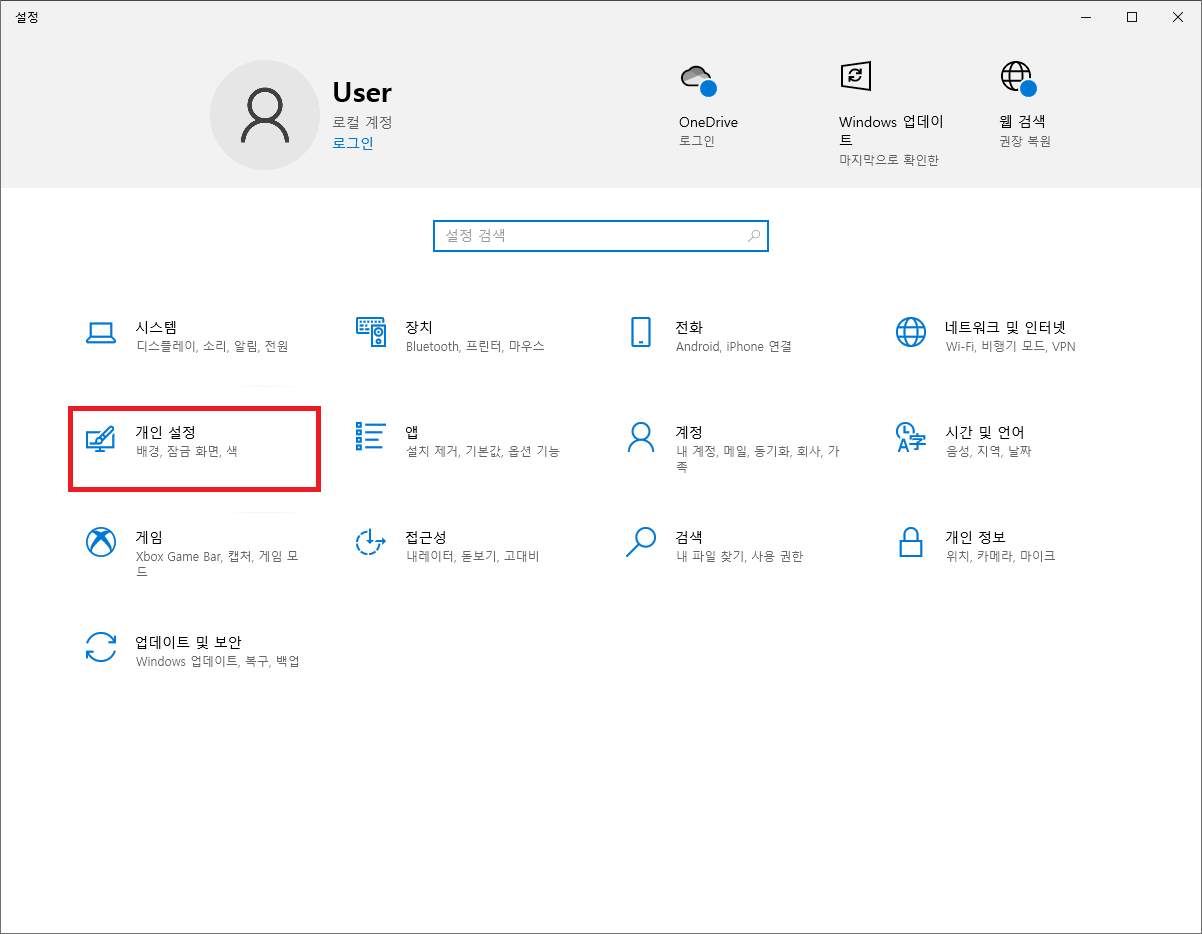Open the 시스템 laptop icon
Image resolution: width=1202 pixels, height=934 pixels.
pos(101,333)
